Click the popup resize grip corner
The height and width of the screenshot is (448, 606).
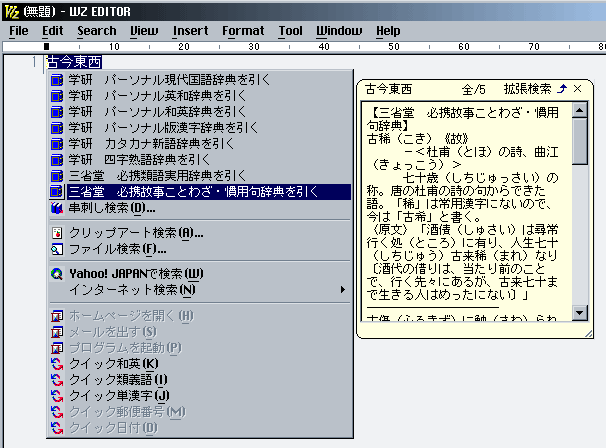588,334
